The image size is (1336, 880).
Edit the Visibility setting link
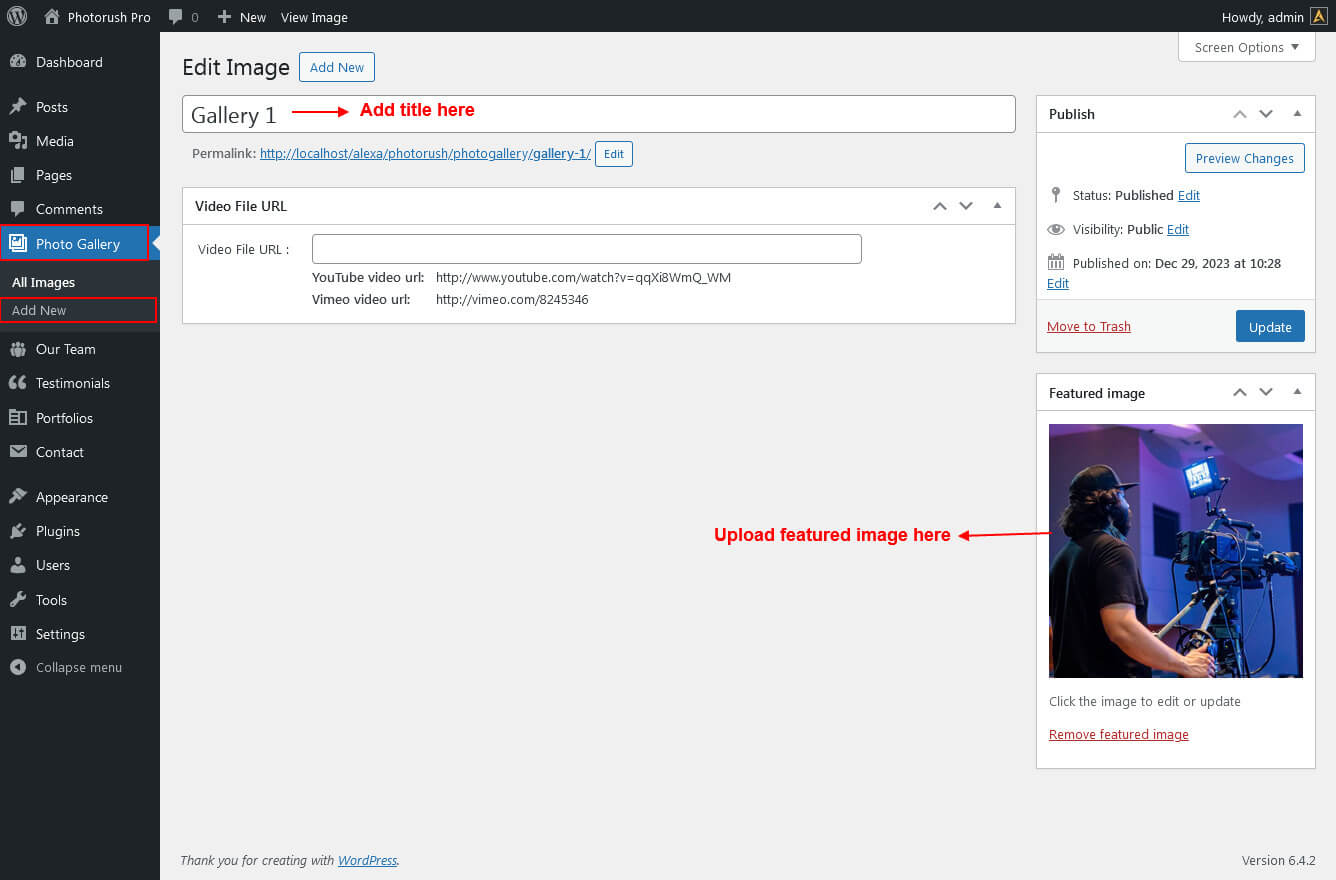pos(1178,229)
